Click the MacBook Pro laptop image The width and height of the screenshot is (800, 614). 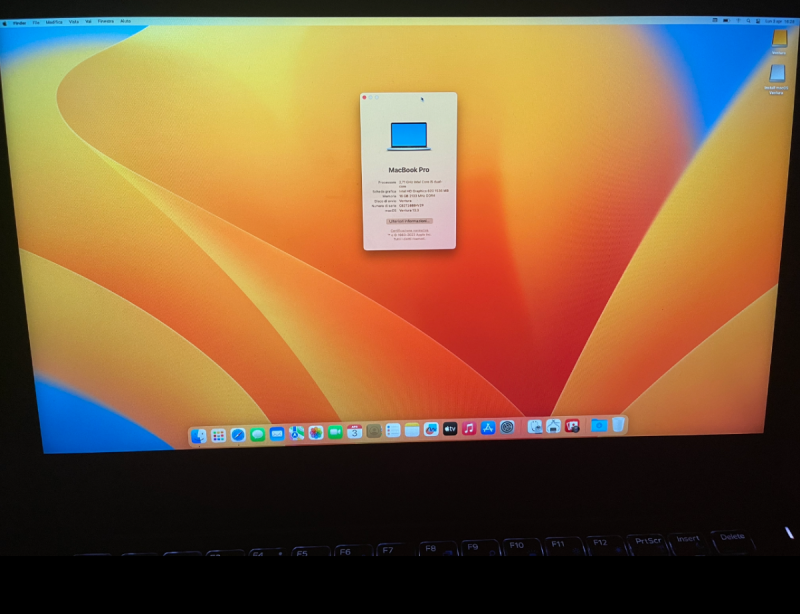(409, 136)
